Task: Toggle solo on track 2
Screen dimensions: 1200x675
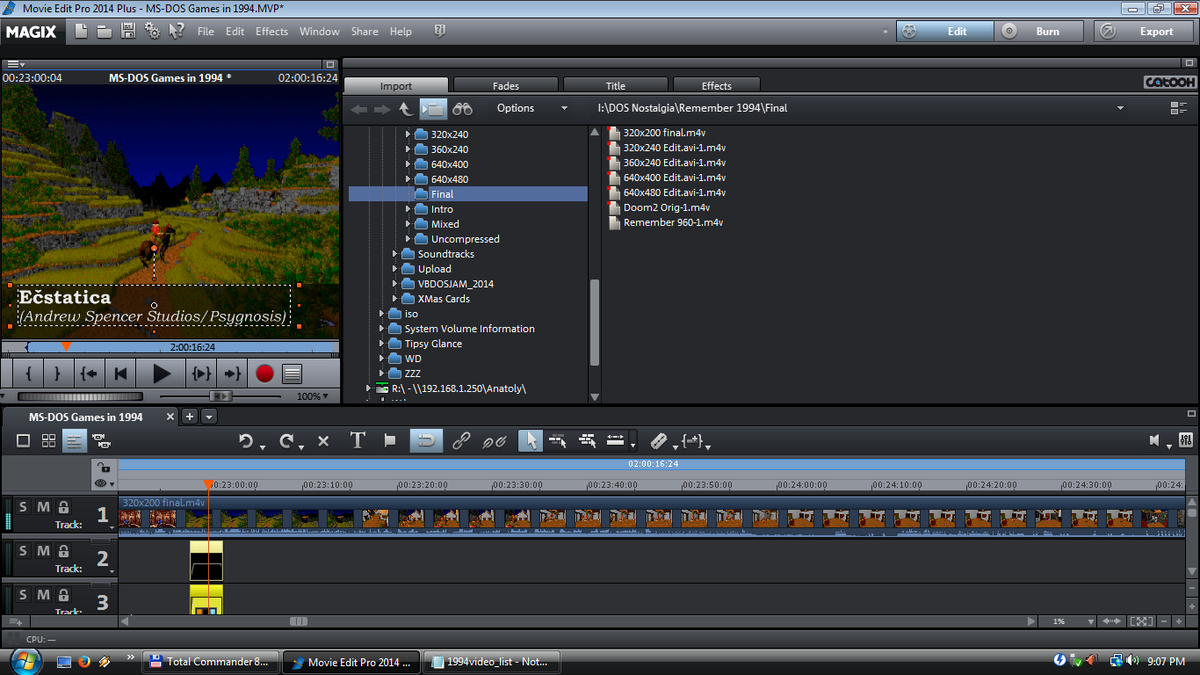Action: click(x=23, y=551)
